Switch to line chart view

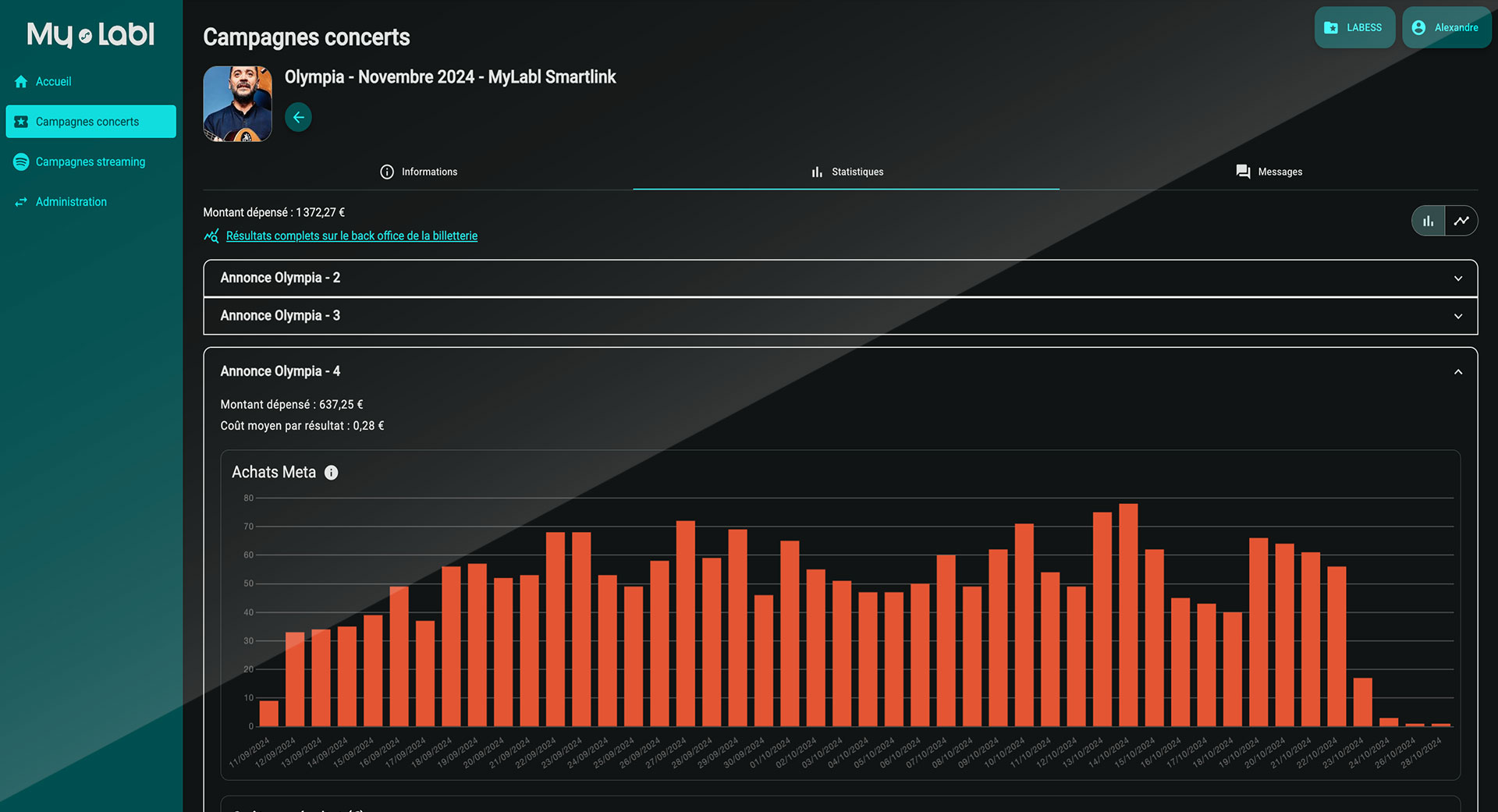[x=1461, y=222]
